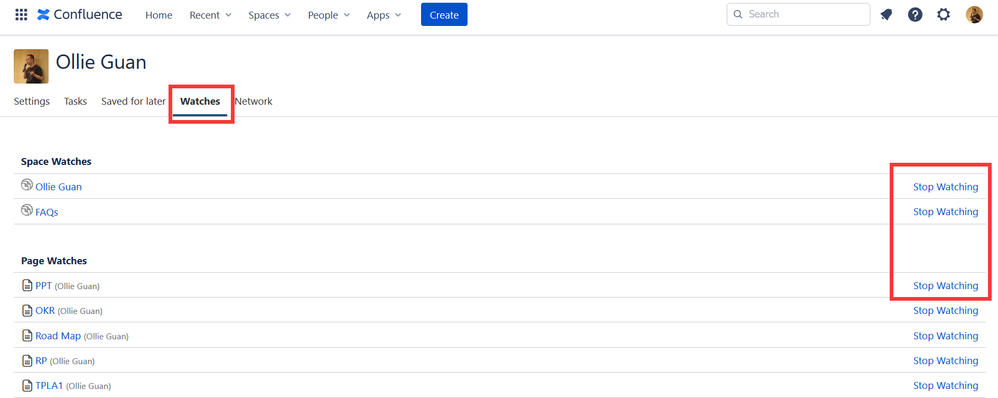Stop watching the FAQs space
Screen dimensions: 998x398
tap(945, 211)
